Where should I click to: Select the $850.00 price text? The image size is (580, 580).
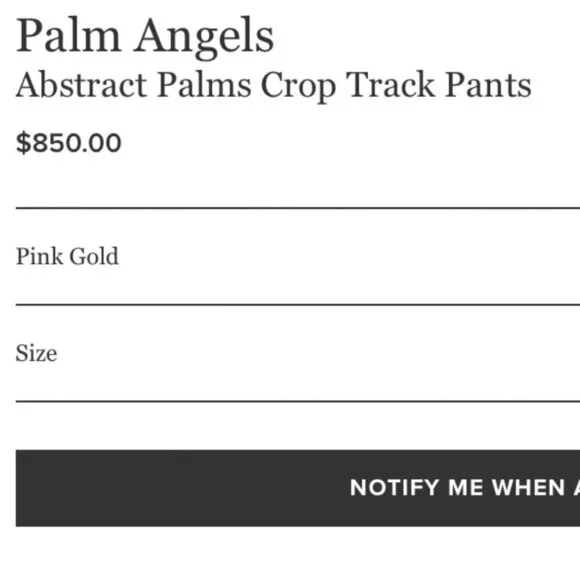69,143
